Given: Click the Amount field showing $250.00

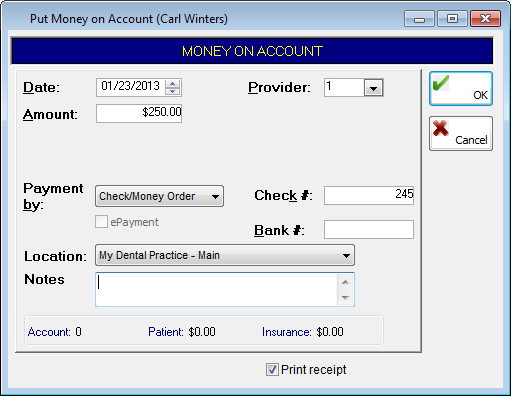Looking at the screenshot, I should click(139, 113).
